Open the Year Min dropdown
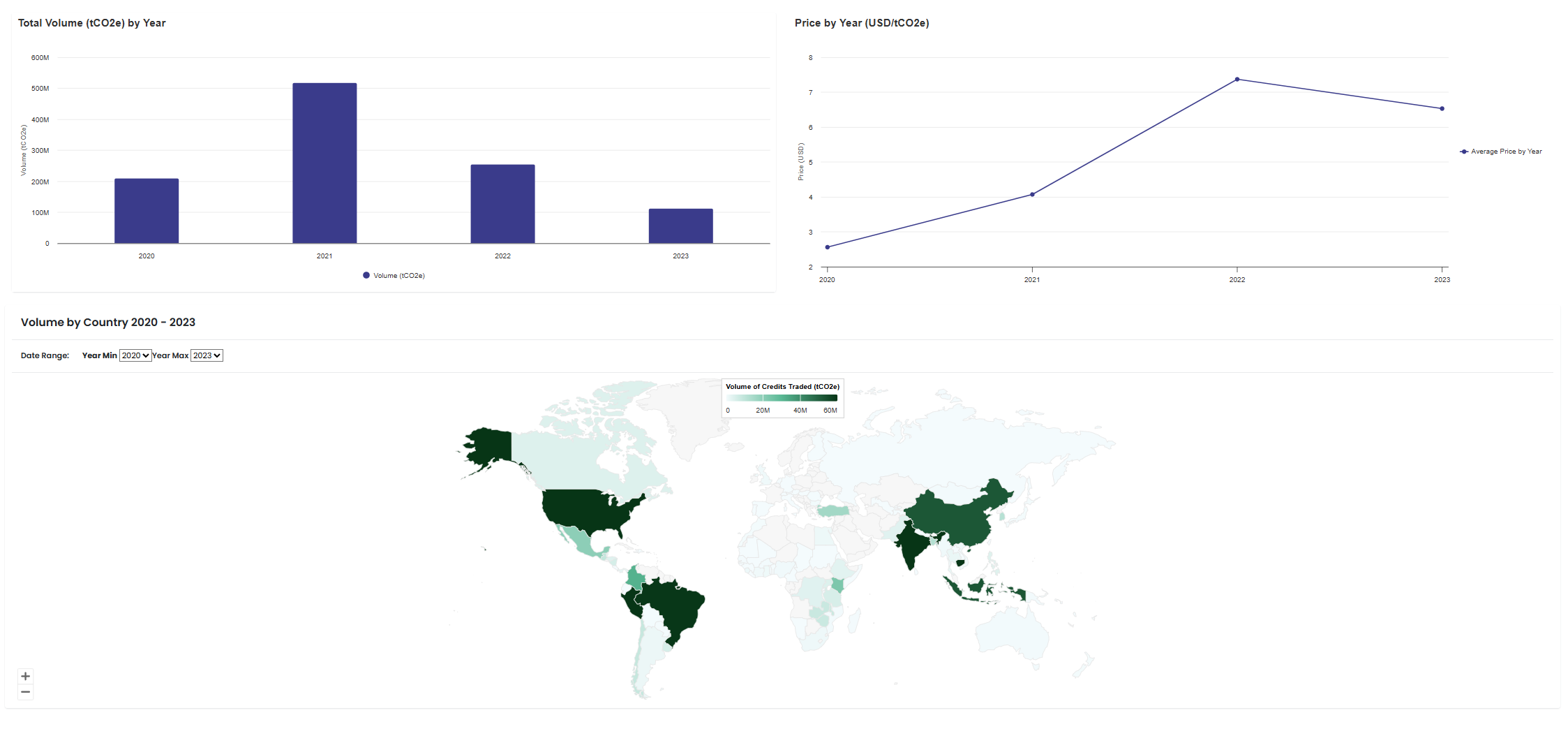1568x729 pixels. 135,355
